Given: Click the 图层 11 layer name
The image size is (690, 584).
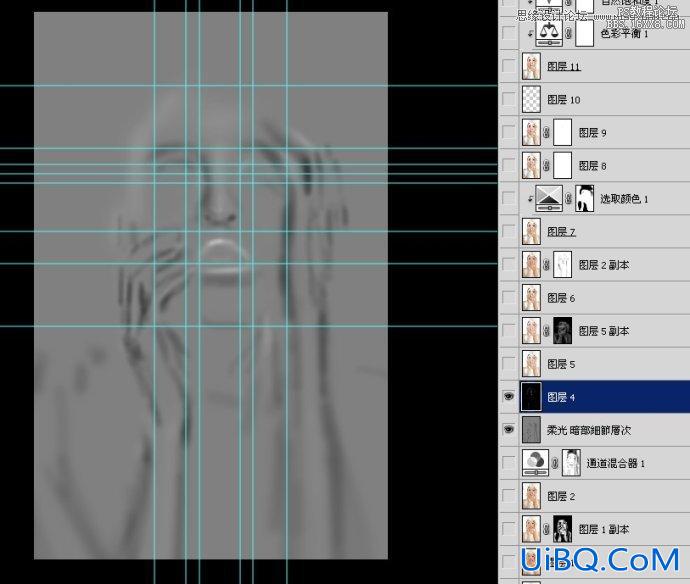Looking at the screenshot, I should coord(564,66).
